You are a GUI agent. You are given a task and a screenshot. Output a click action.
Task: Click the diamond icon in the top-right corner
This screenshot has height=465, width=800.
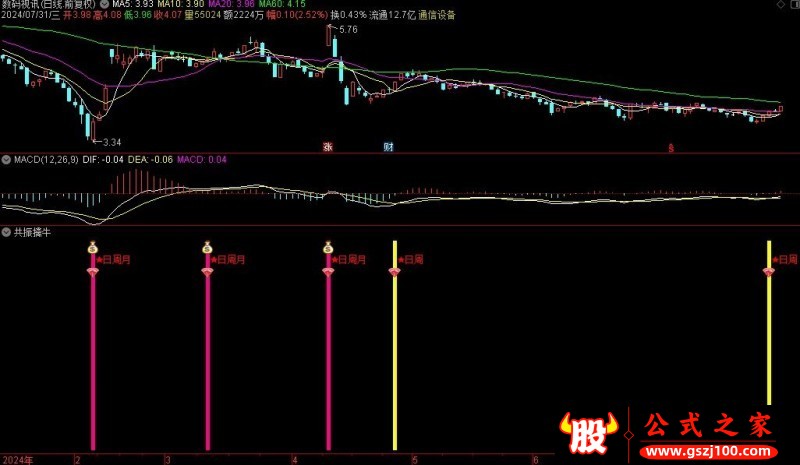point(781,4)
